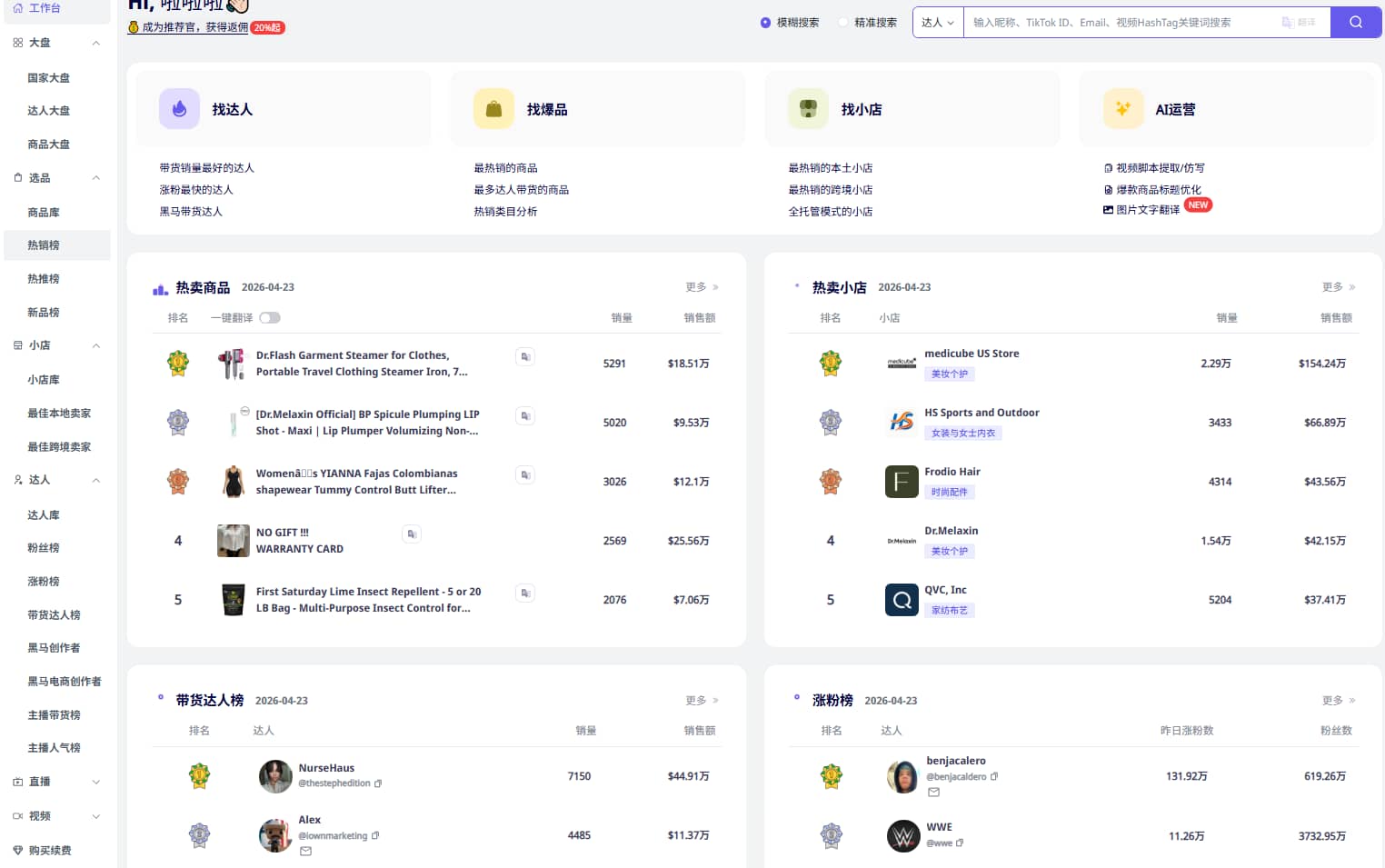
Task: Open the medicube US Store logo thumbnail
Action: (x=901, y=364)
